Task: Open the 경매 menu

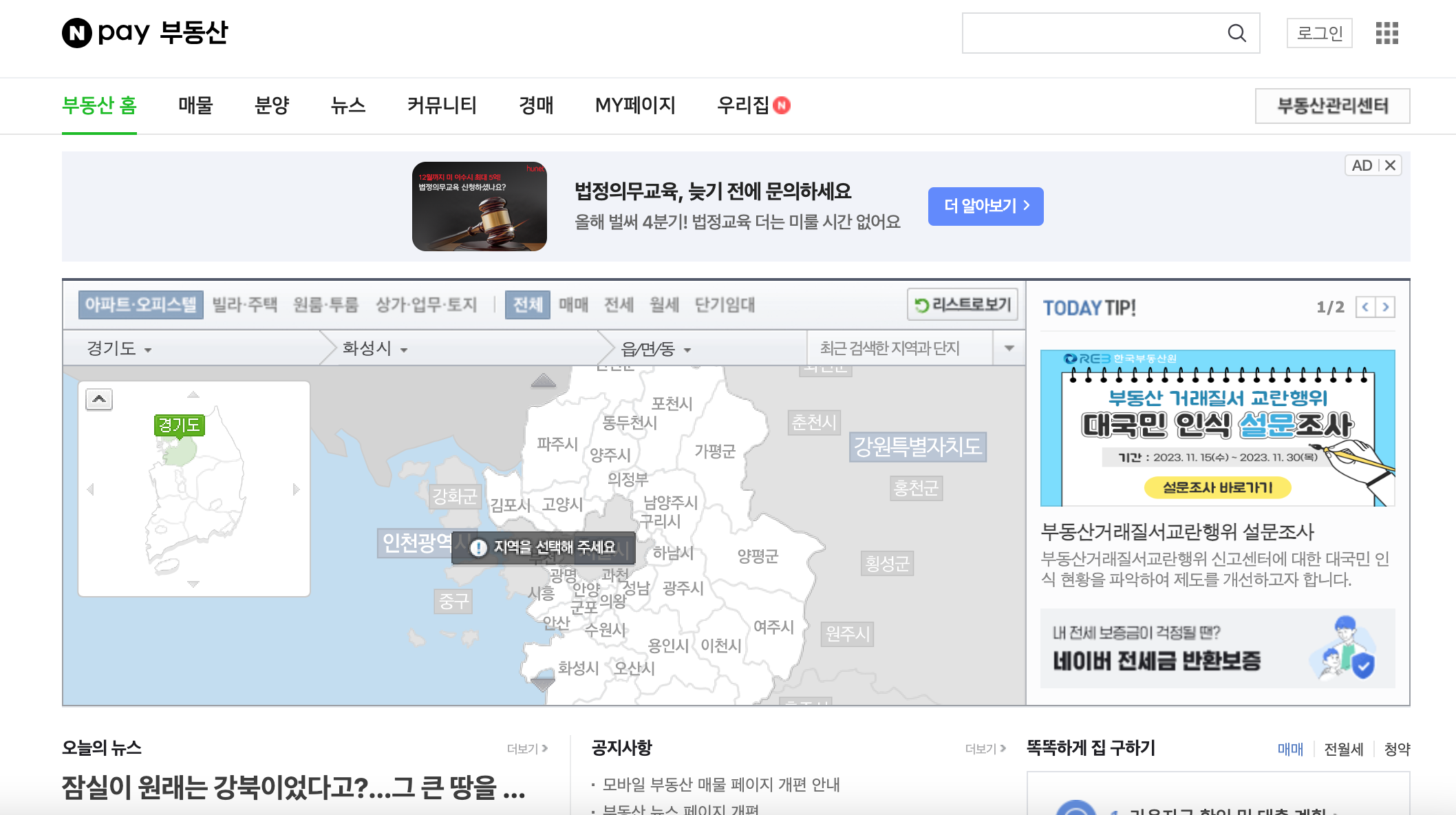Action: pos(536,105)
